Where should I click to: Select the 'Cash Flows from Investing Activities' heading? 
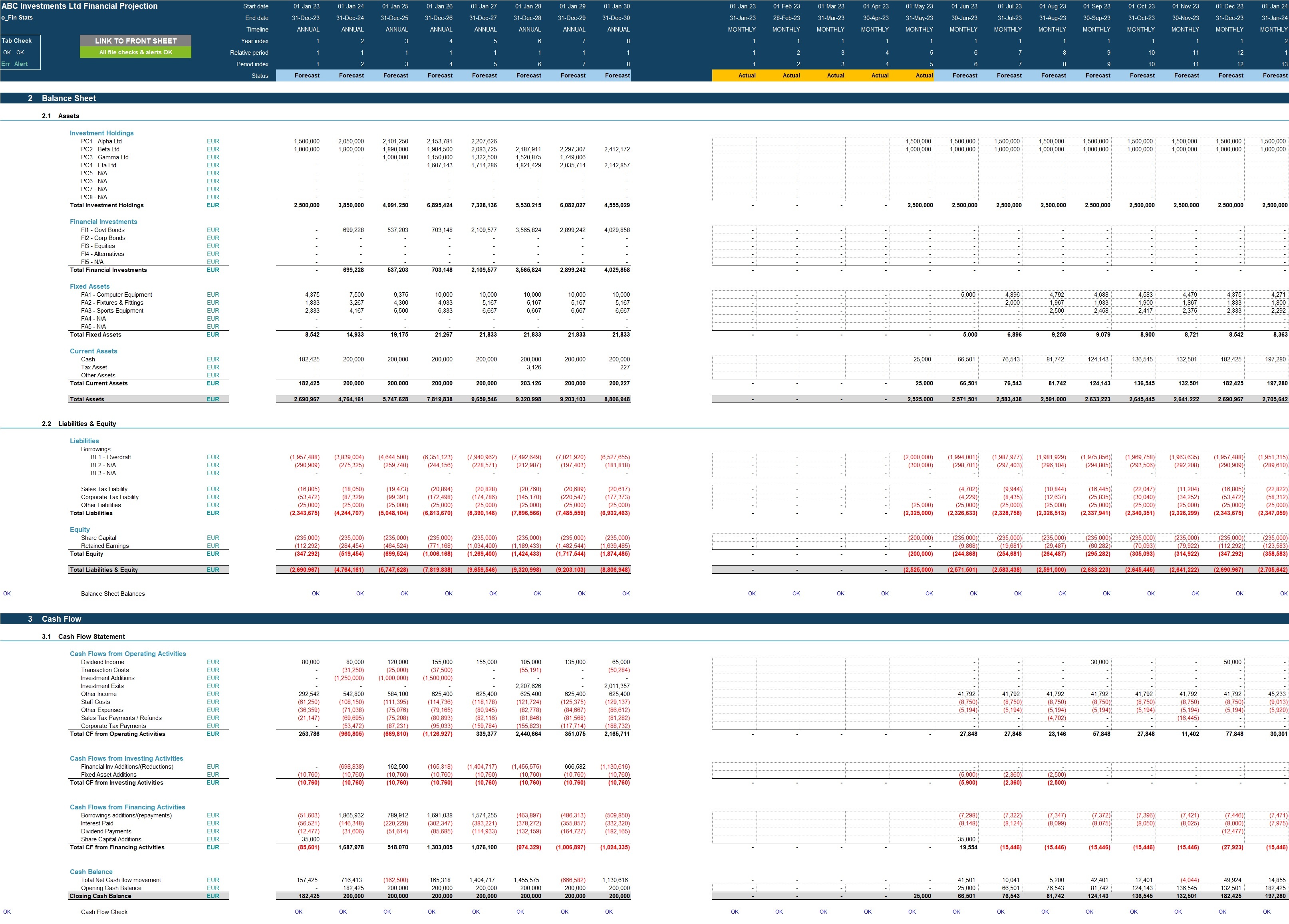tap(126, 759)
